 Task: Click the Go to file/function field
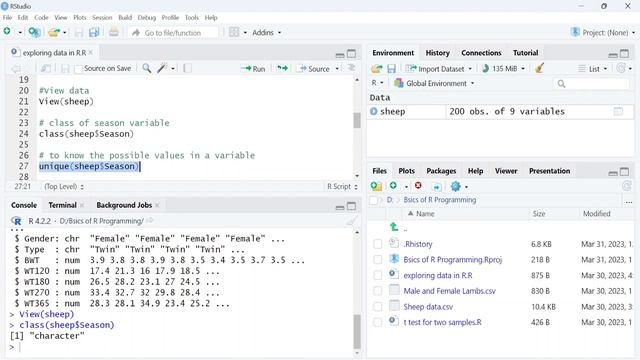pos(173,33)
